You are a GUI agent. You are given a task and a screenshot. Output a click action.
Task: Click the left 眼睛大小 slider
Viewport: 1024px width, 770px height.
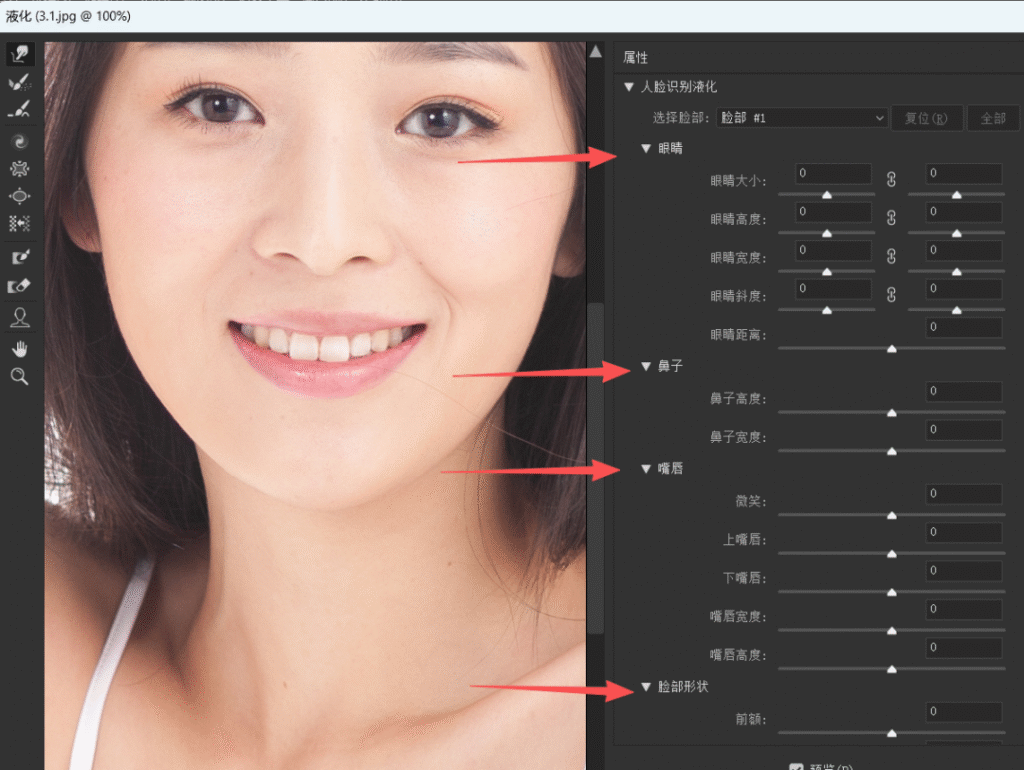(x=826, y=195)
